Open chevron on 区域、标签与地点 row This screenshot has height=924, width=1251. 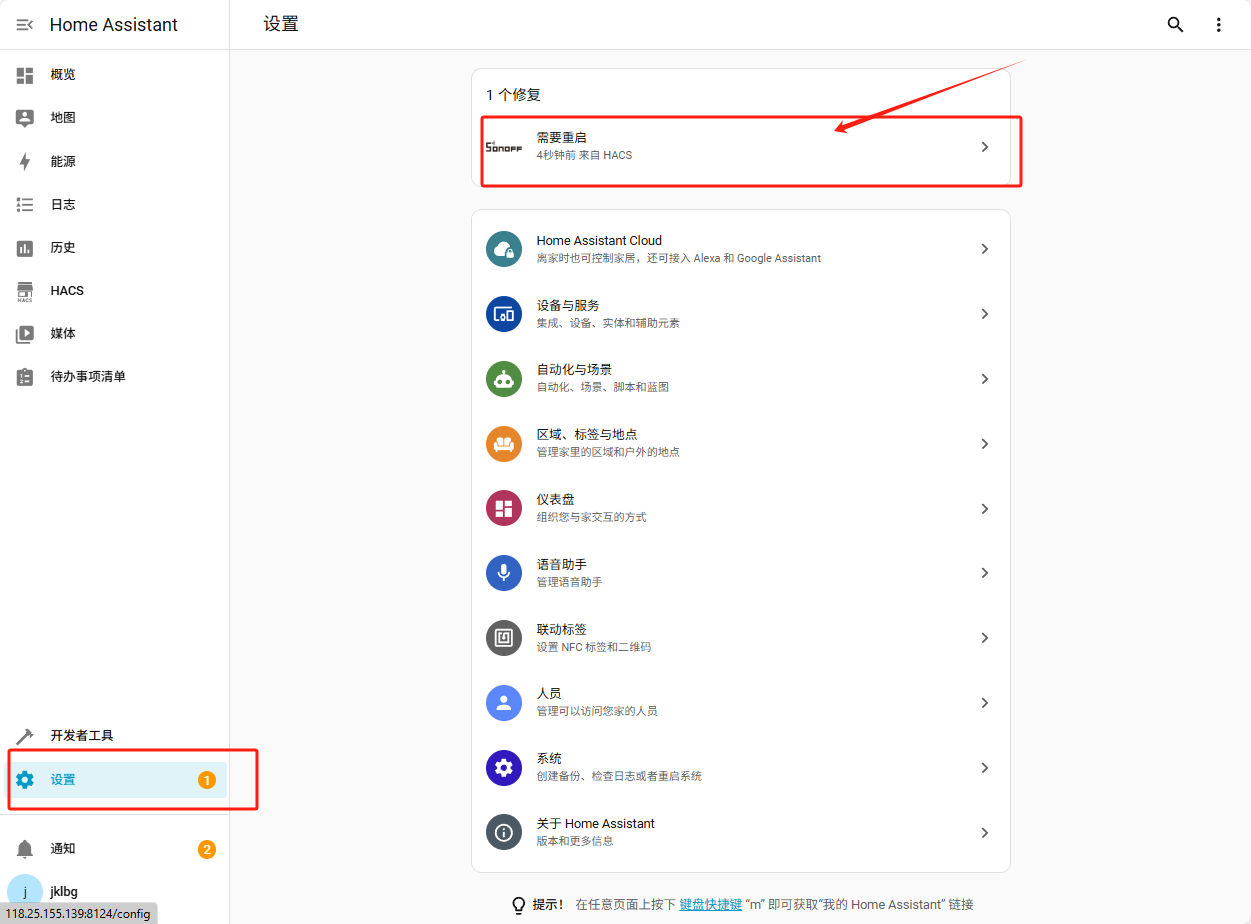pos(985,444)
